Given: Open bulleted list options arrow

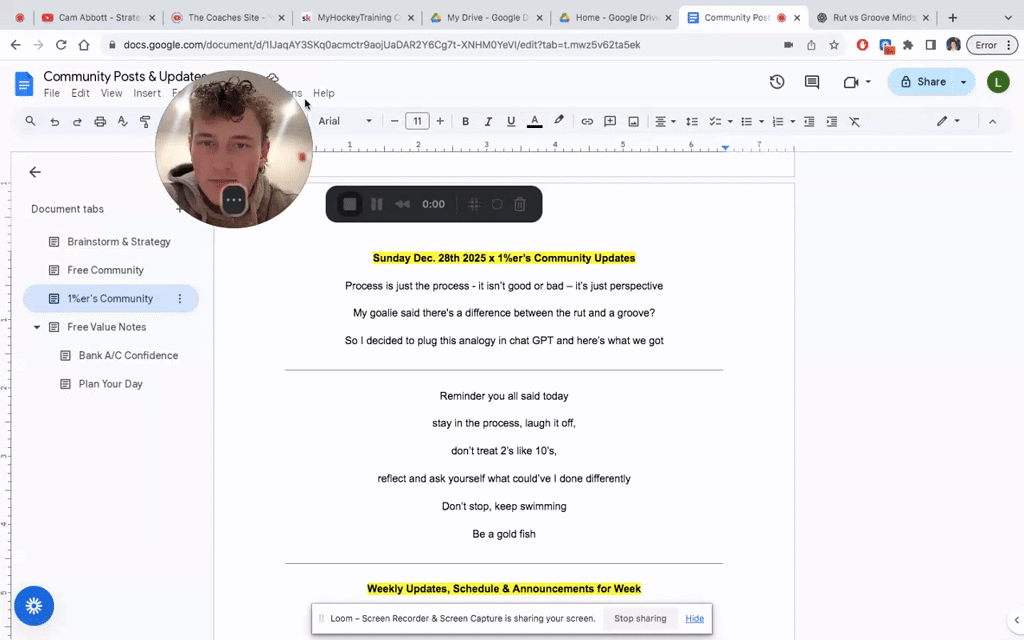Looking at the screenshot, I should point(761,121).
